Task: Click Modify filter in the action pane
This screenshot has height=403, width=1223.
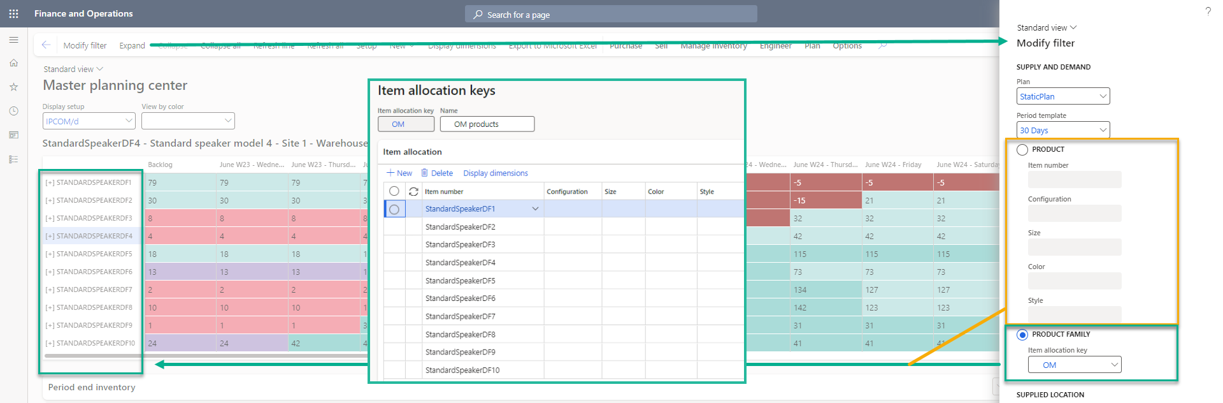Action: tap(85, 46)
